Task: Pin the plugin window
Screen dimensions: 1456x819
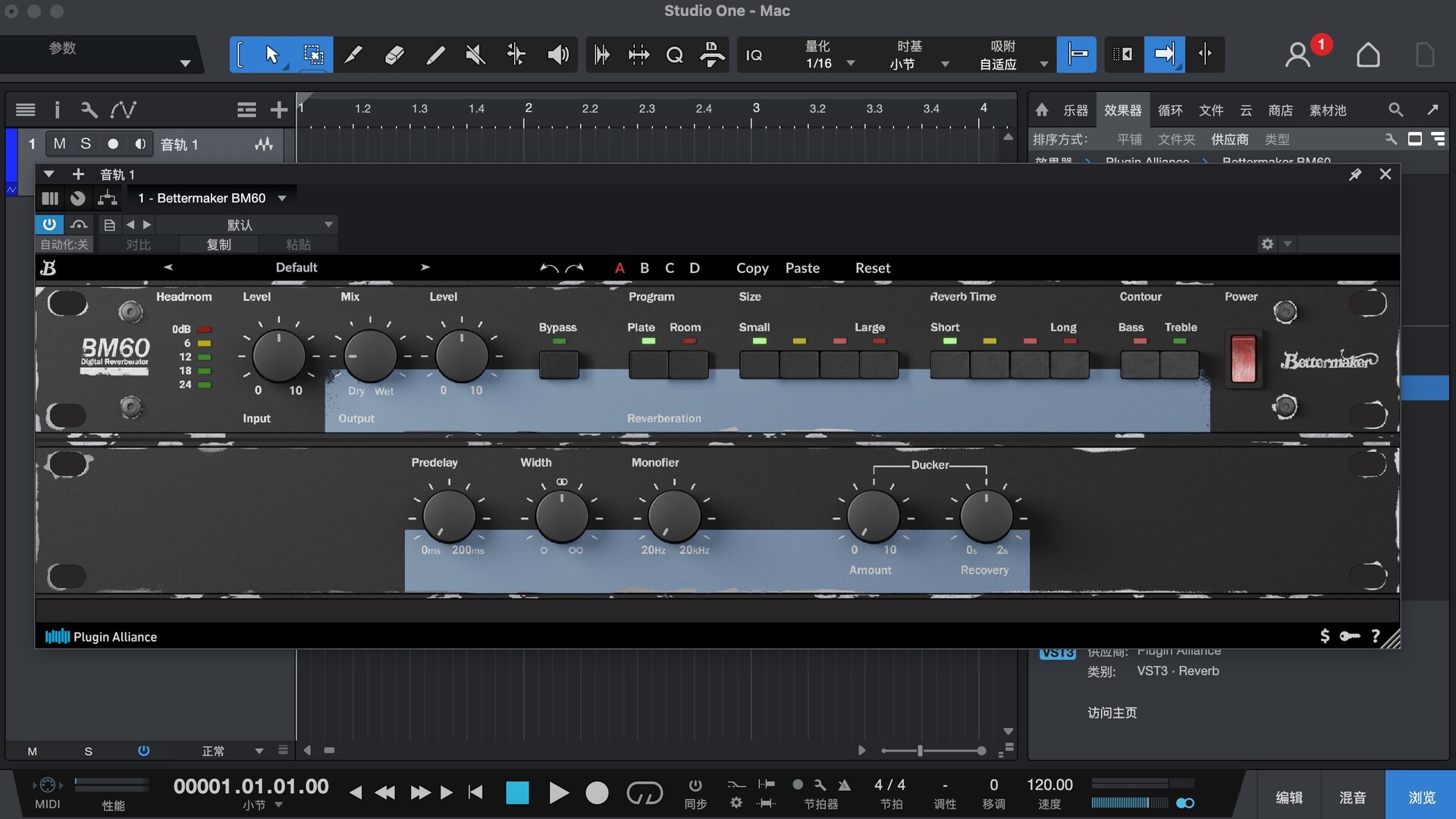Action: pyautogui.click(x=1355, y=174)
